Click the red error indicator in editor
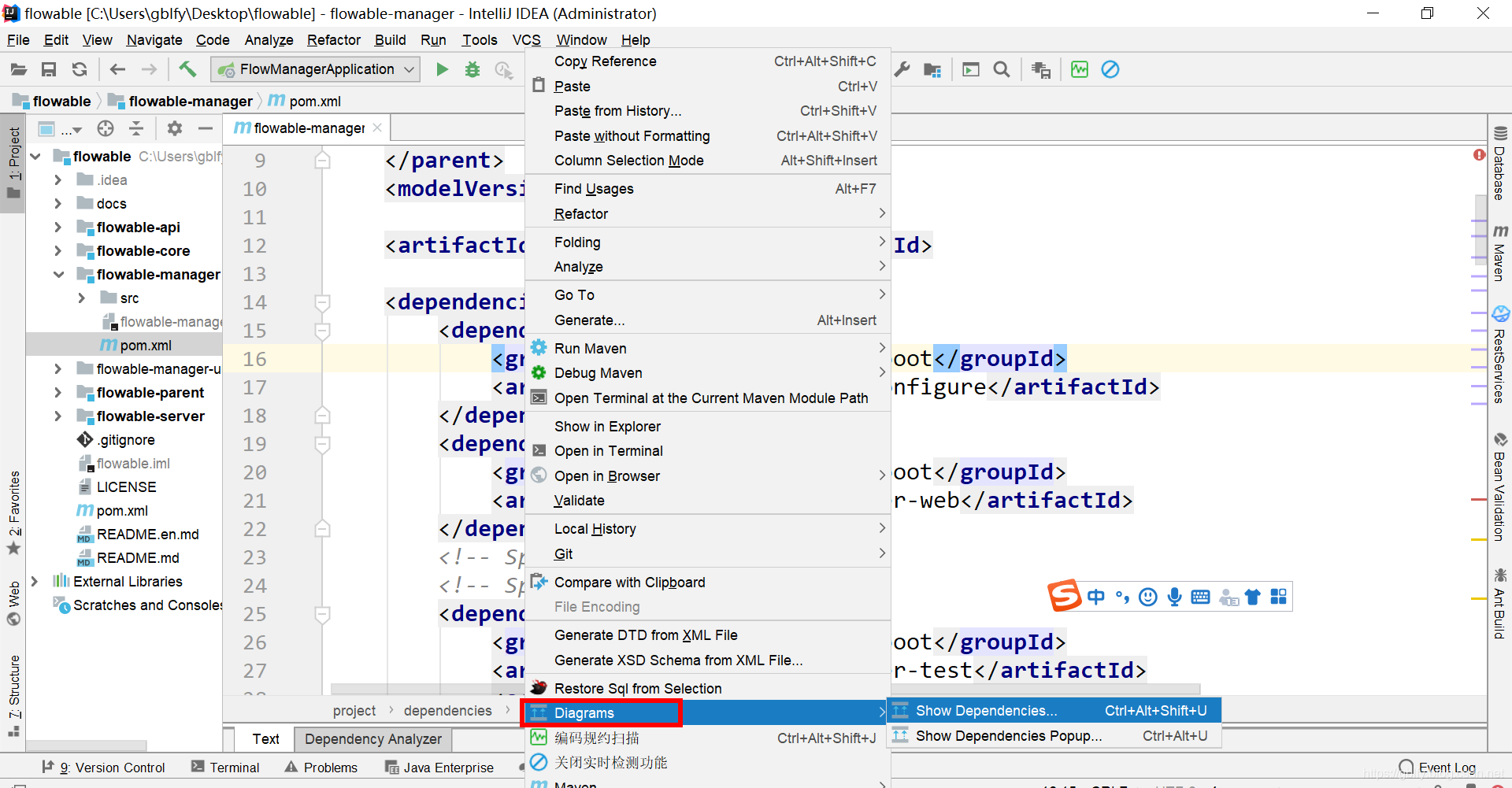The image size is (1512, 788). click(1479, 154)
